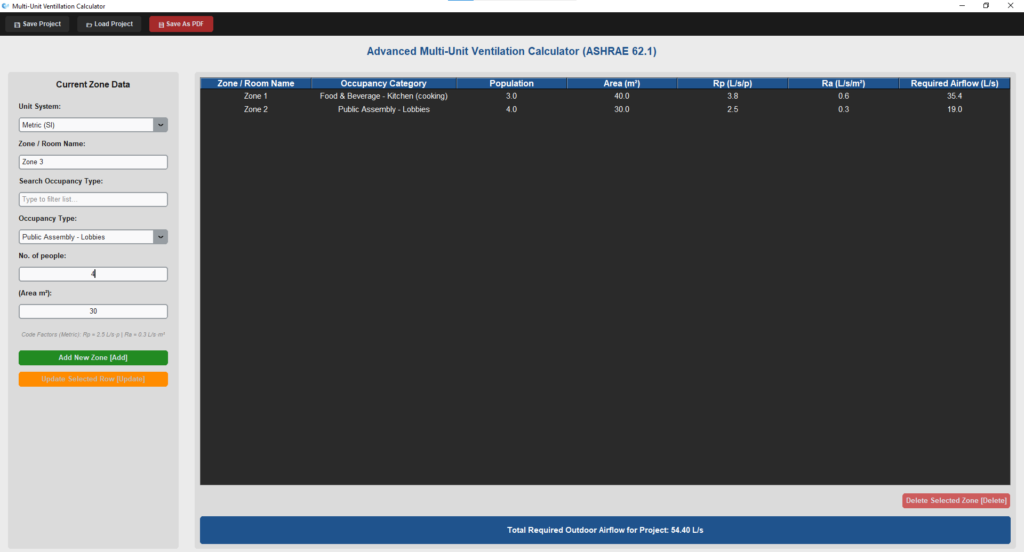Click Public Assembly - Lobbies table cell

click(x=384, y=109)
